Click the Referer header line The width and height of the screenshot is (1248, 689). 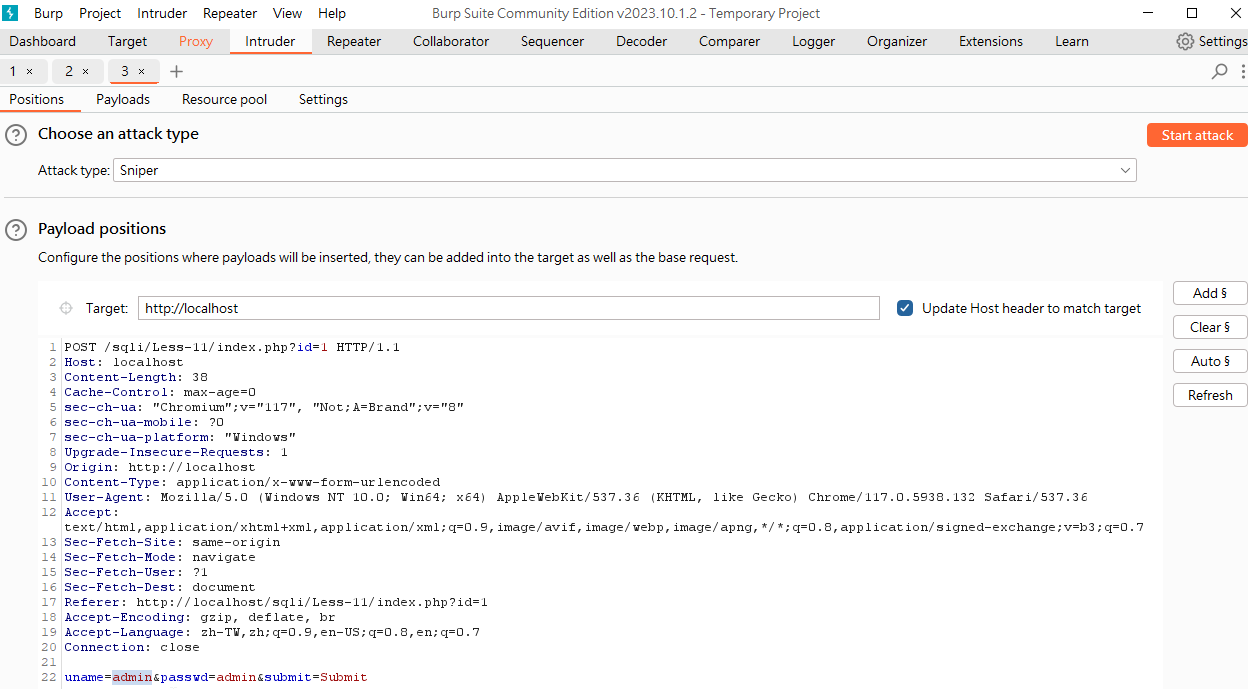coord(276,602)
